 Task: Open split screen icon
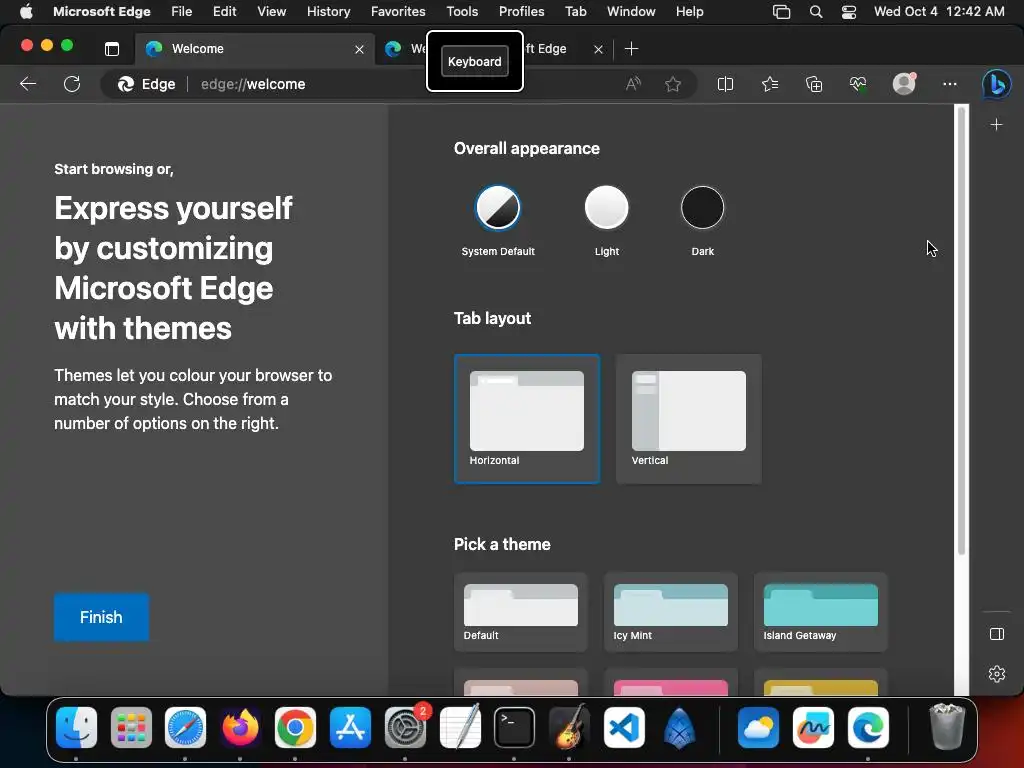tap(725, 84)
